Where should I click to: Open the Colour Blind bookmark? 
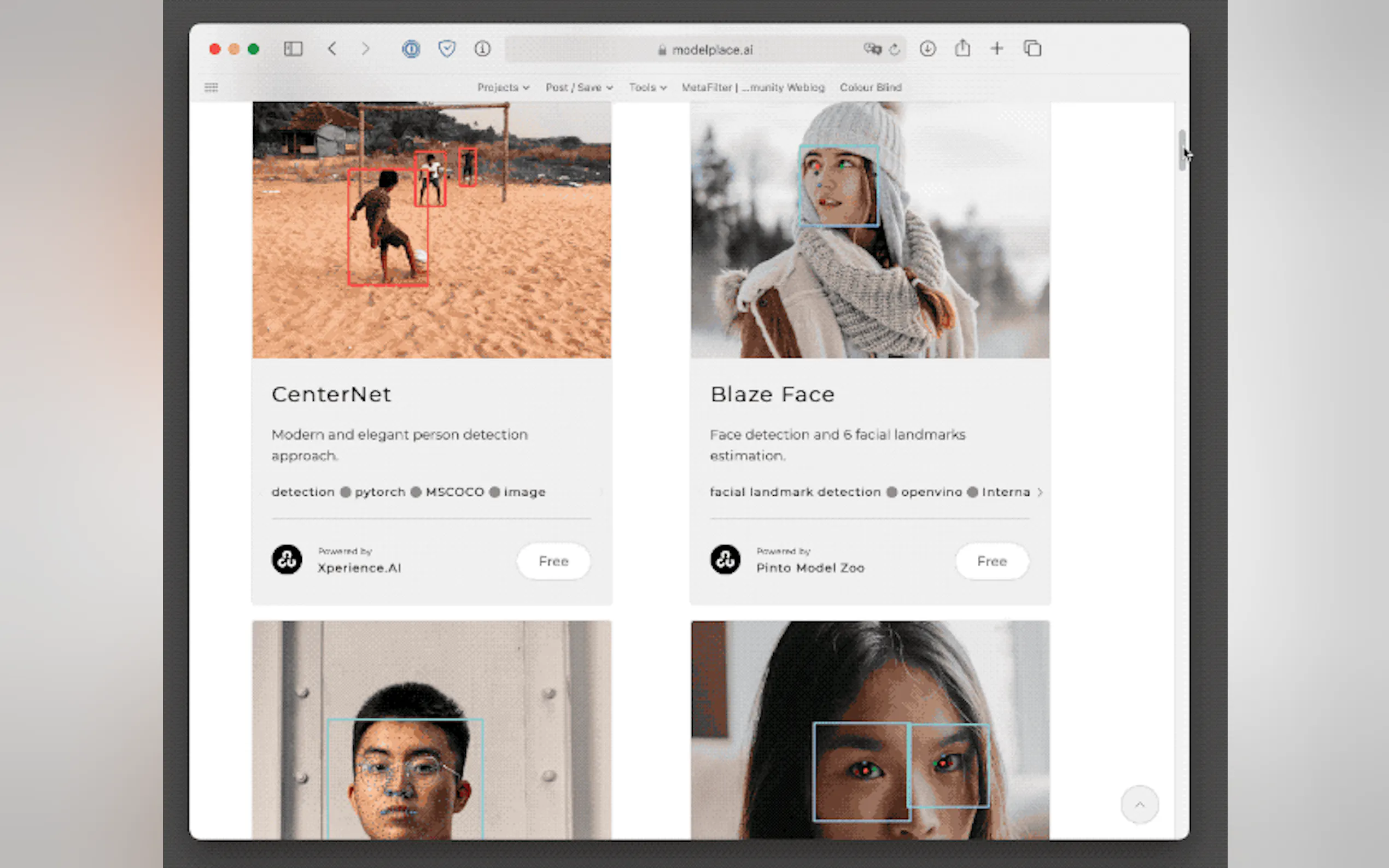pyautogui.click(x=871, y=87)
